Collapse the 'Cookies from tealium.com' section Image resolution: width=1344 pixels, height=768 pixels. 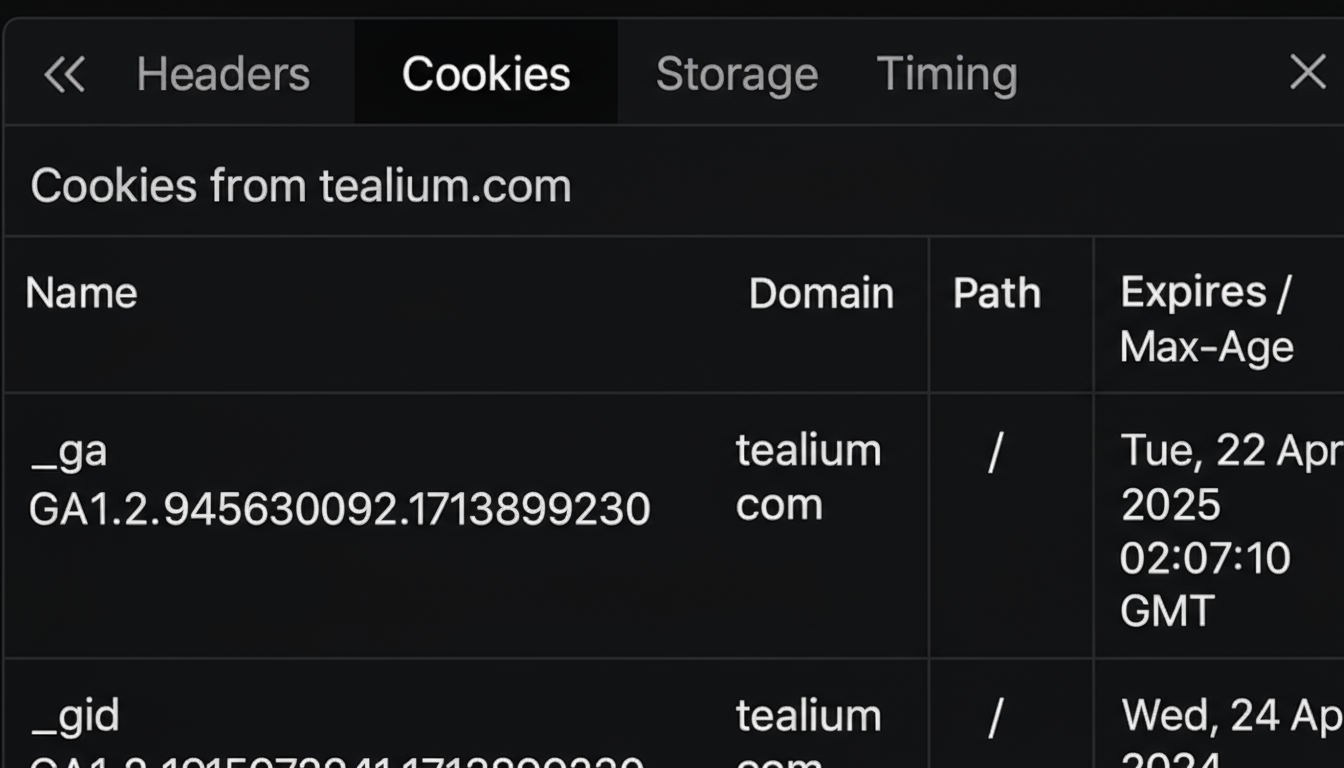pyautogui.click(x=301, y=186)
